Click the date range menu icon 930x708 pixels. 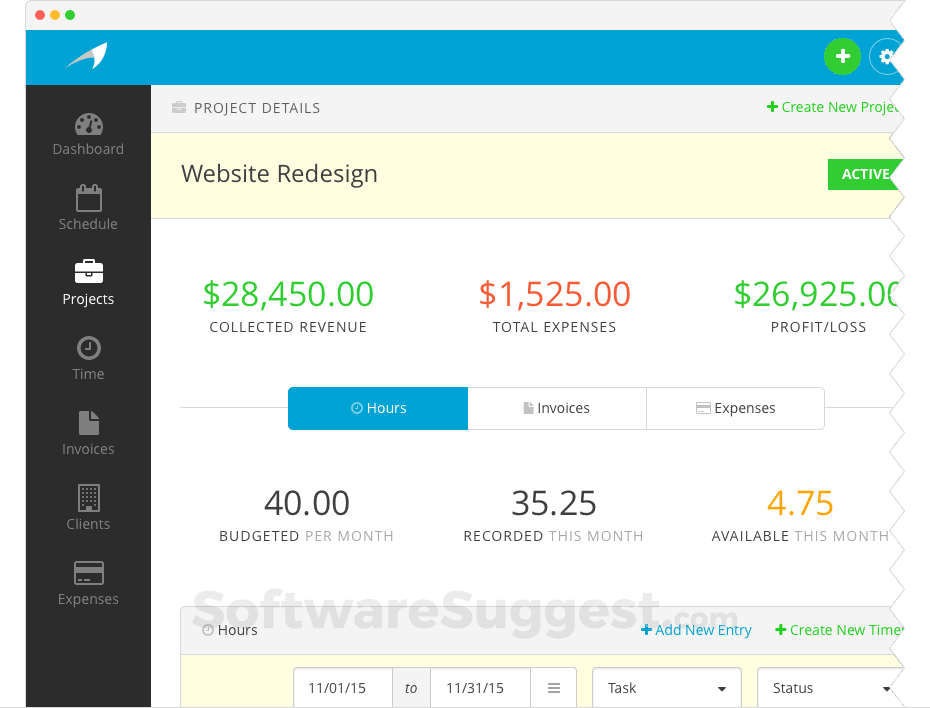[x=553, y=688]
